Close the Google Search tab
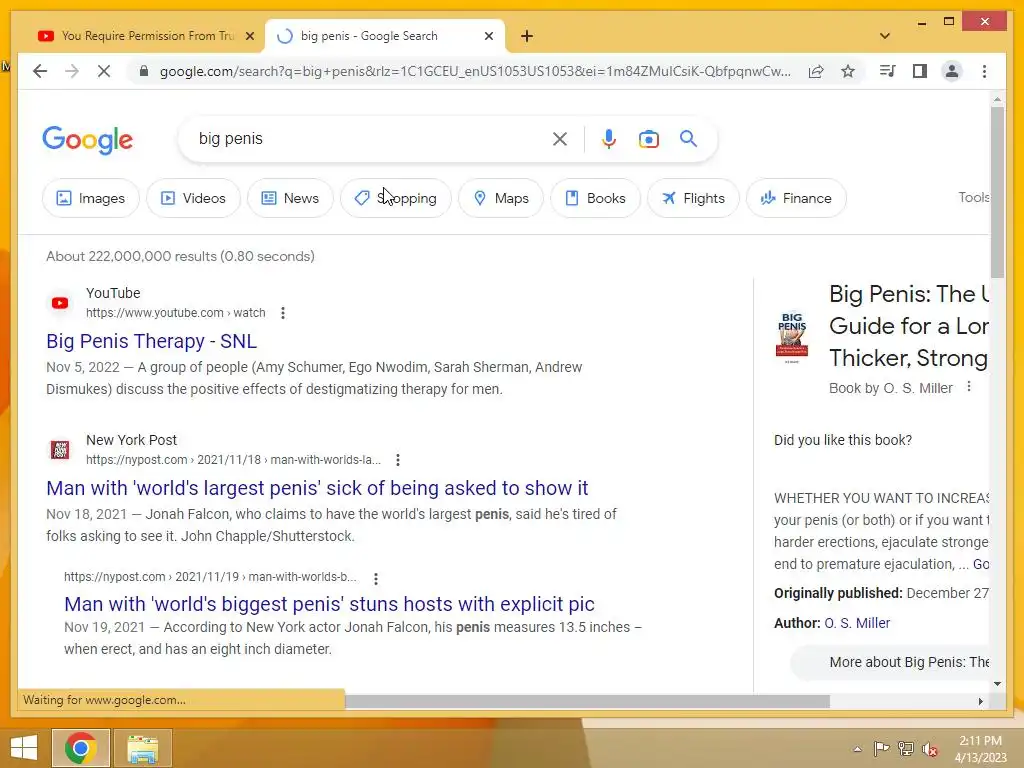This screenshot has width=1024, height=768. coord(488,36)
